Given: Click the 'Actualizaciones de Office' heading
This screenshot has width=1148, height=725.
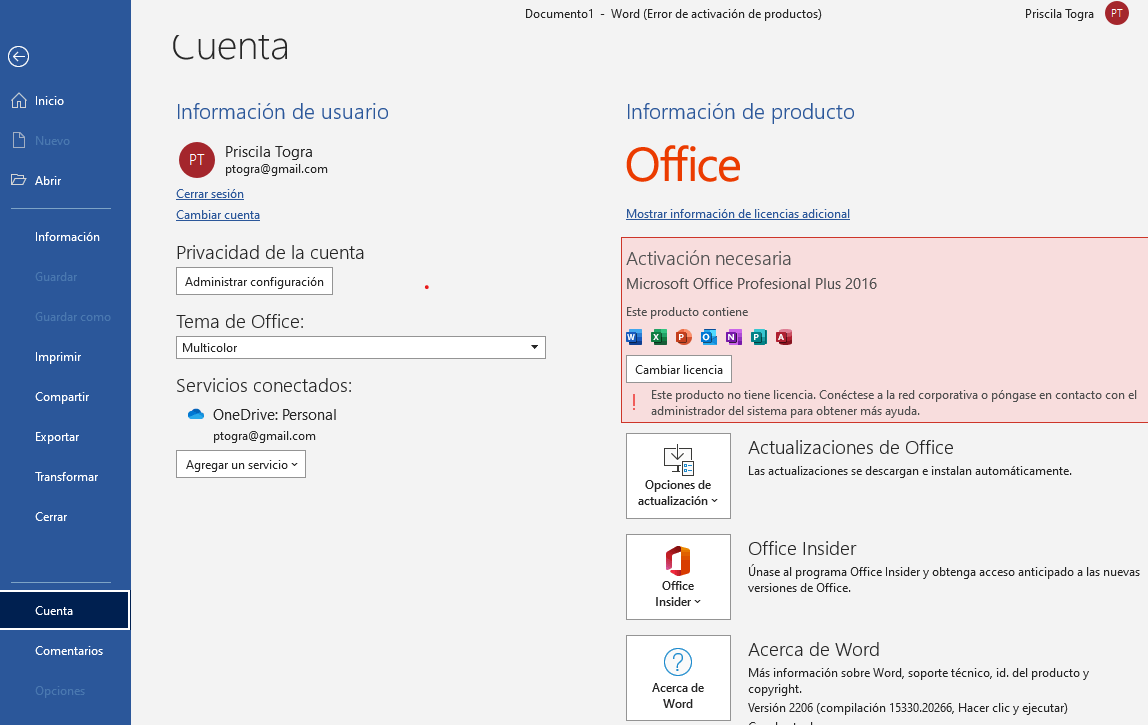Looking at the screenshot, I should [x=851, y=447].
